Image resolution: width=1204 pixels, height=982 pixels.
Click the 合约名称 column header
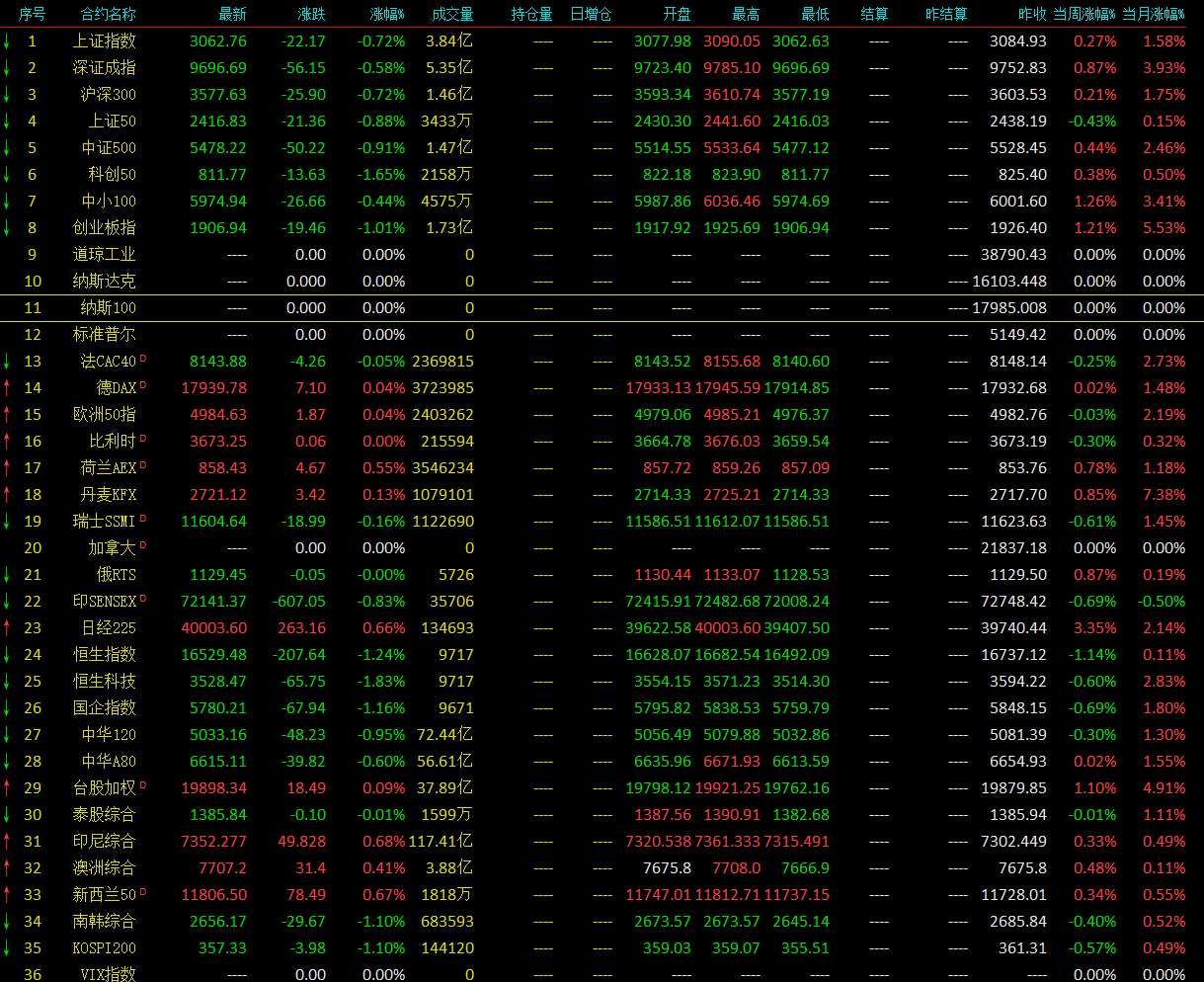tap(108, 15)
